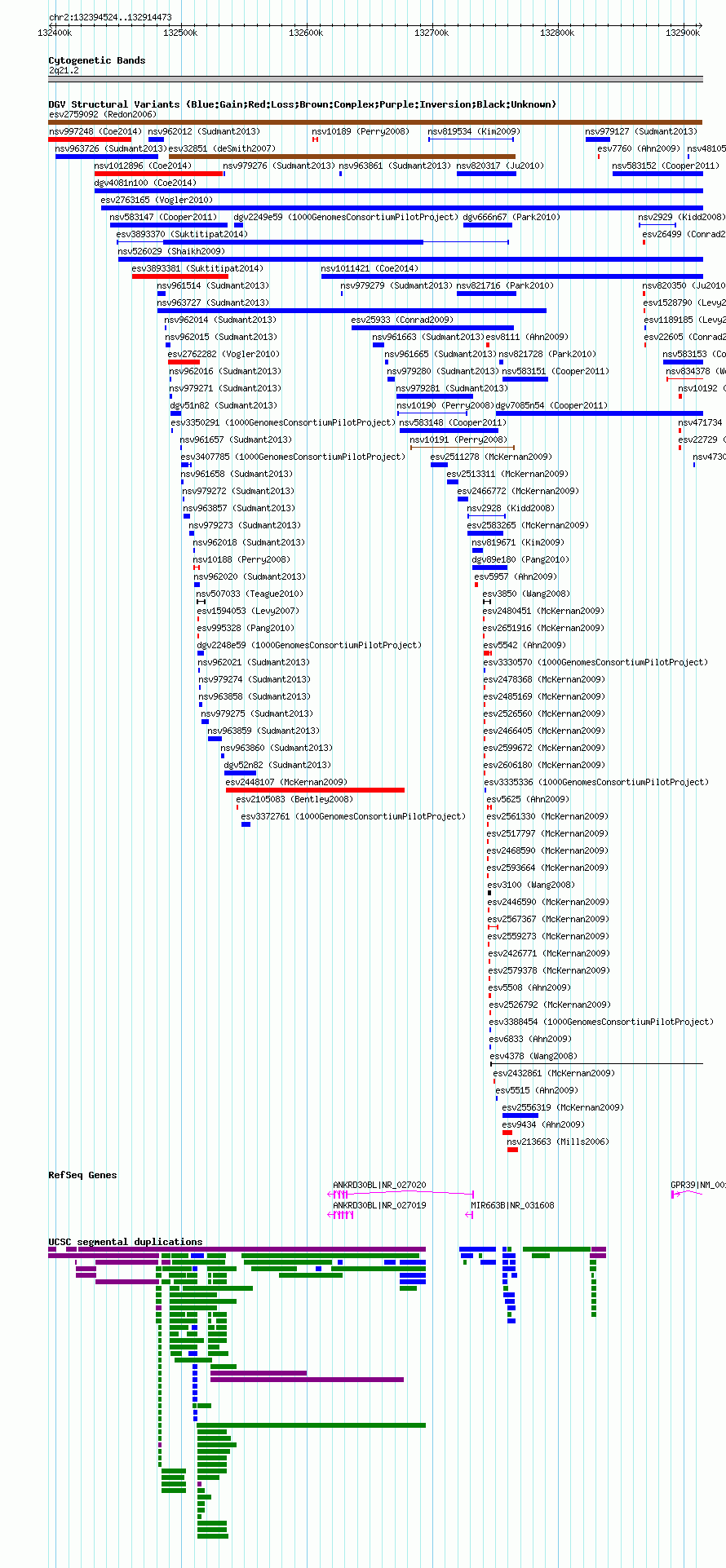Select nsv1012896 (Coe2014) loss variant

tap(158, 174)
